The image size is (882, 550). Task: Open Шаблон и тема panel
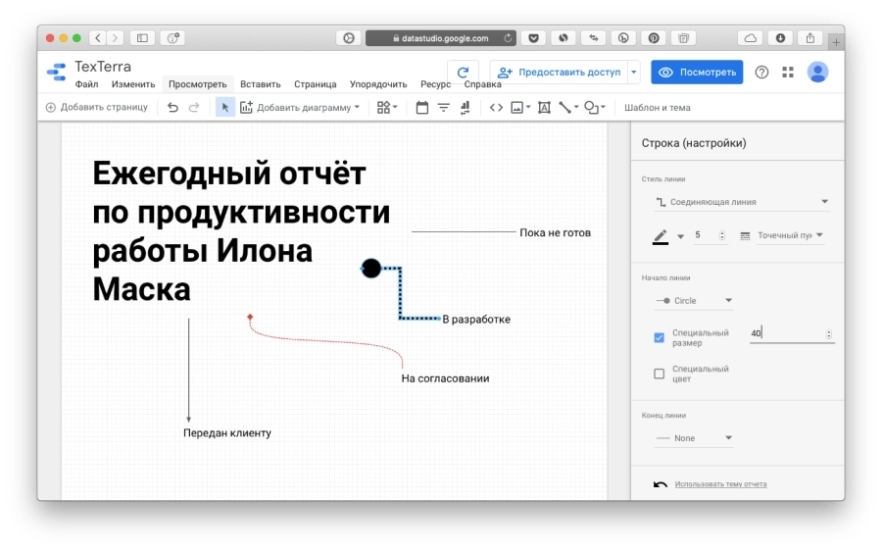[657, 107]
